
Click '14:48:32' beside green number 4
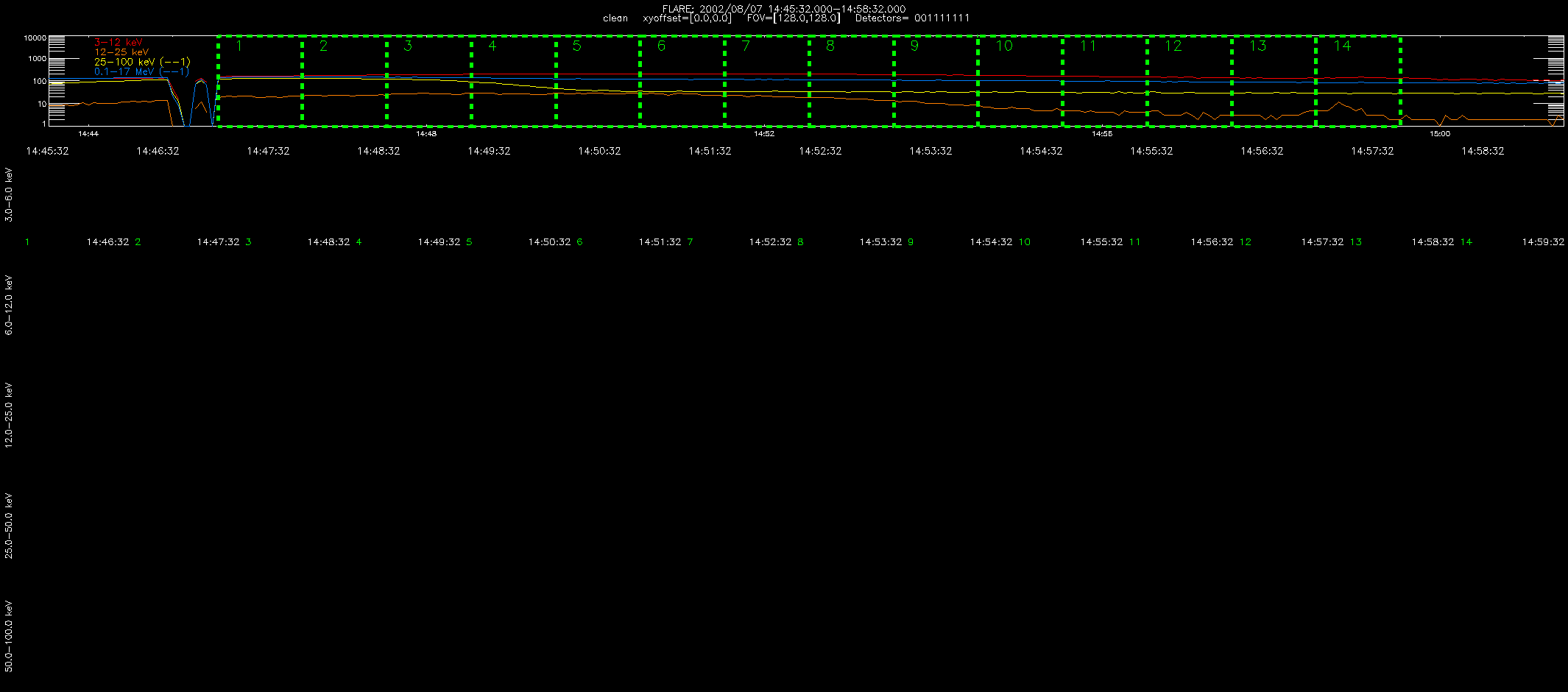tap(328, 242)
